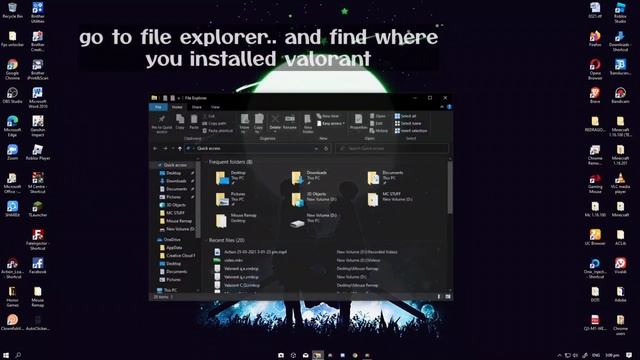Open the Windows Start menu
The width and height of the screenshot is (640, 360).
[x=6, y=355]
